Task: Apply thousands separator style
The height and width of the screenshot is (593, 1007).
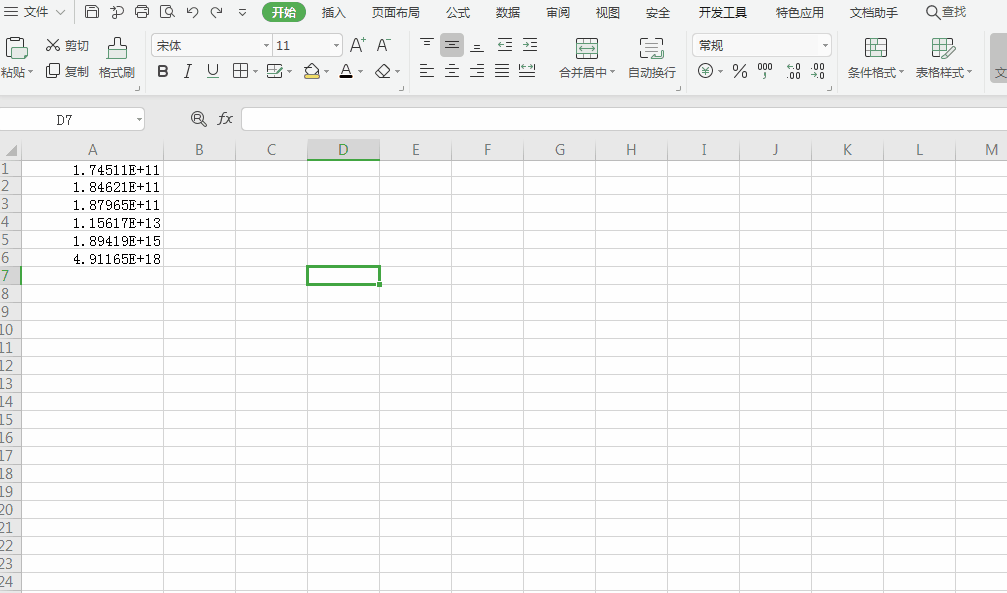Action: [x=765, y=71]
